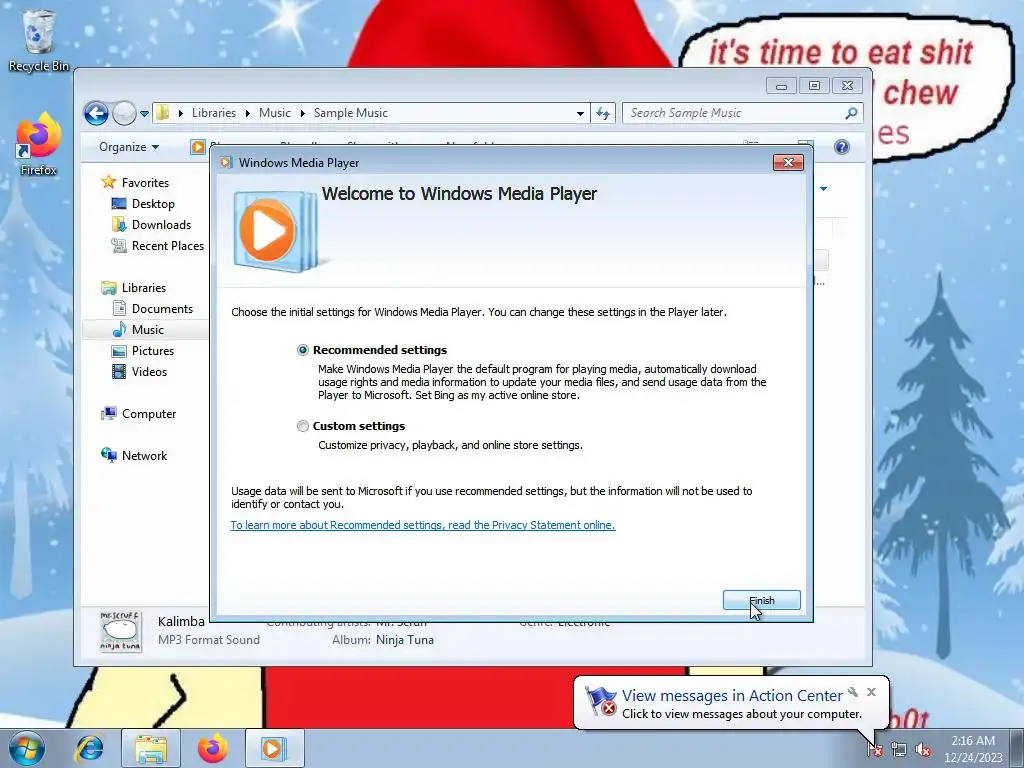Image resolution: width=1024 pixels, height=768 pixels.
Task: Click the Explorer back arrow button
Action: [x=96, y=113]
